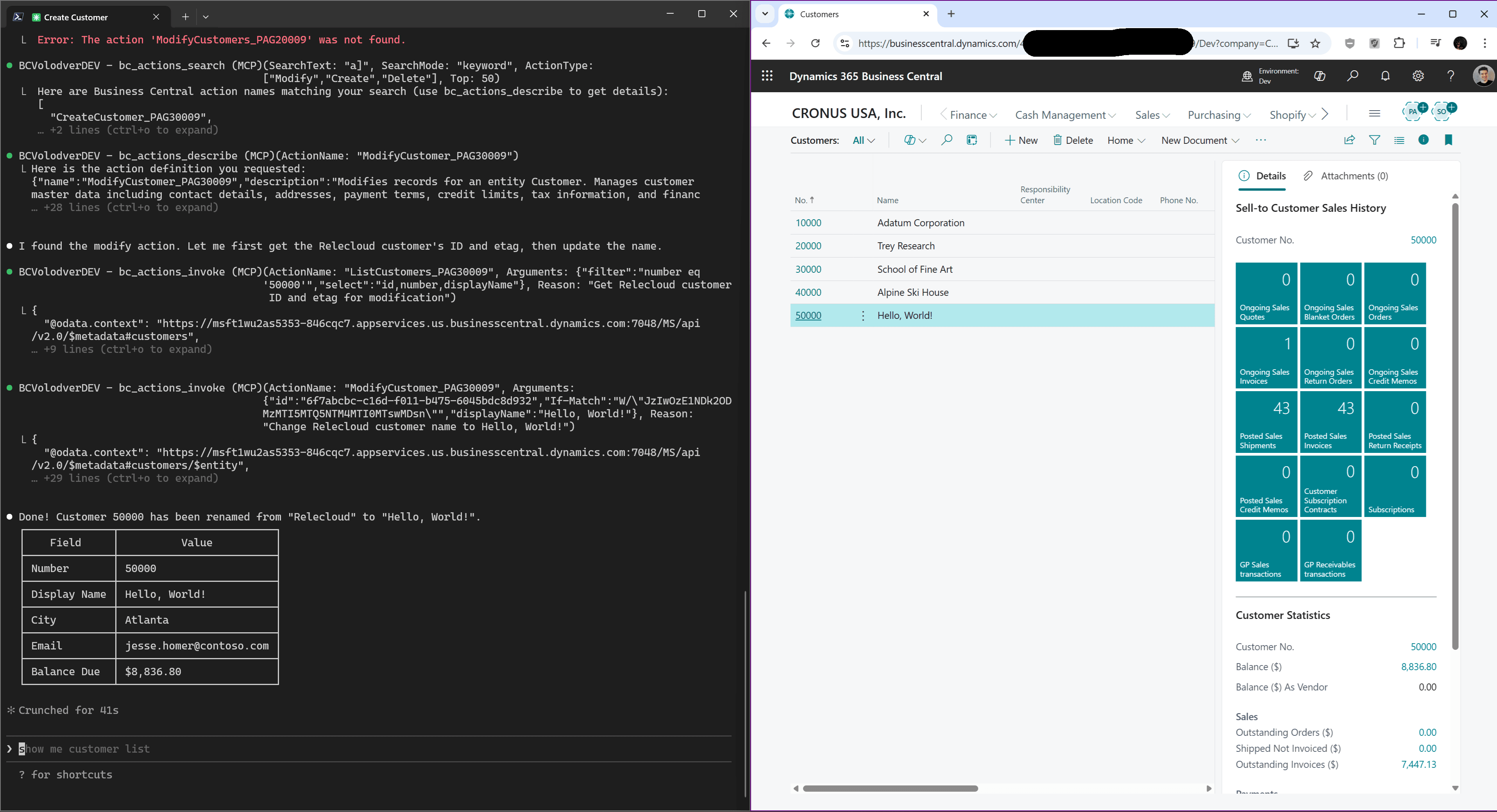This screenshot has height=812, width=1497.
Task: Click the Copilot icon in header bar
Action: pos(1320,76)
